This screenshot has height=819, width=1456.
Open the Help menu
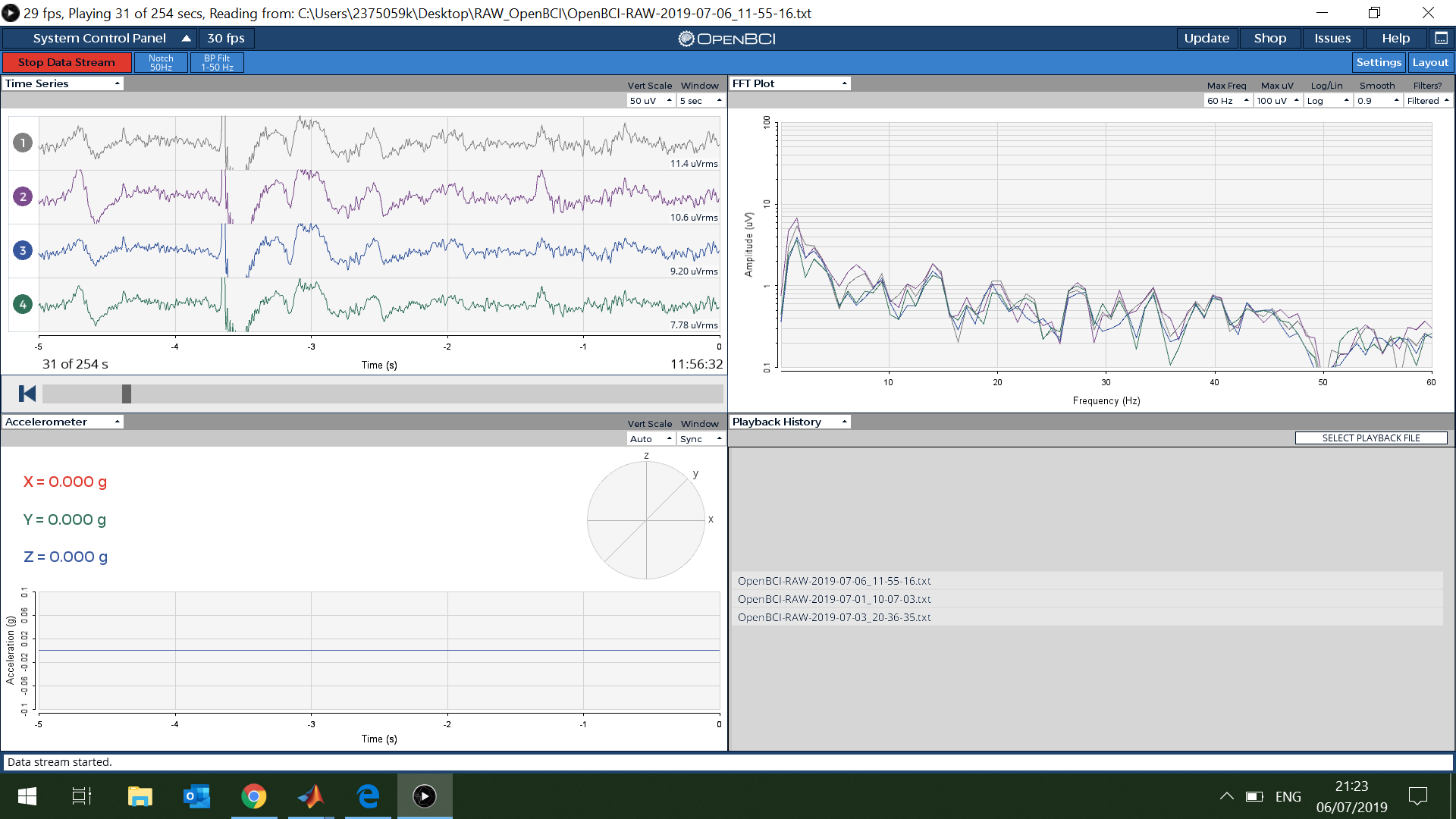click(x=1395, y=38)
